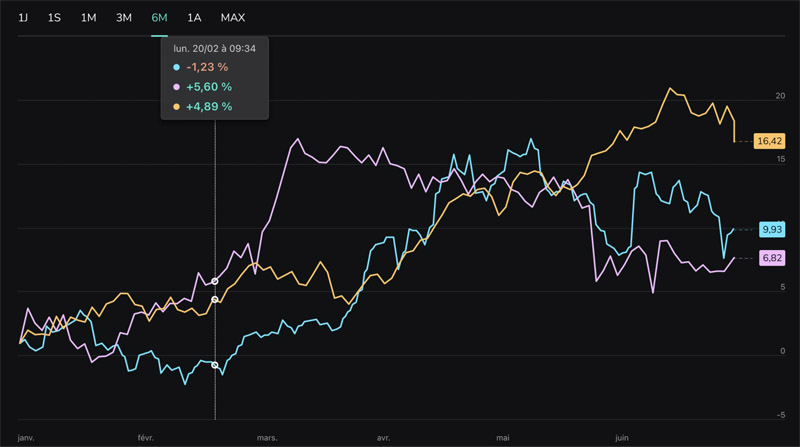Click the yellow dot in tooltip
The width and height of the screenshot is (800, 447).
pyautogui.click(x=177, y=107)
